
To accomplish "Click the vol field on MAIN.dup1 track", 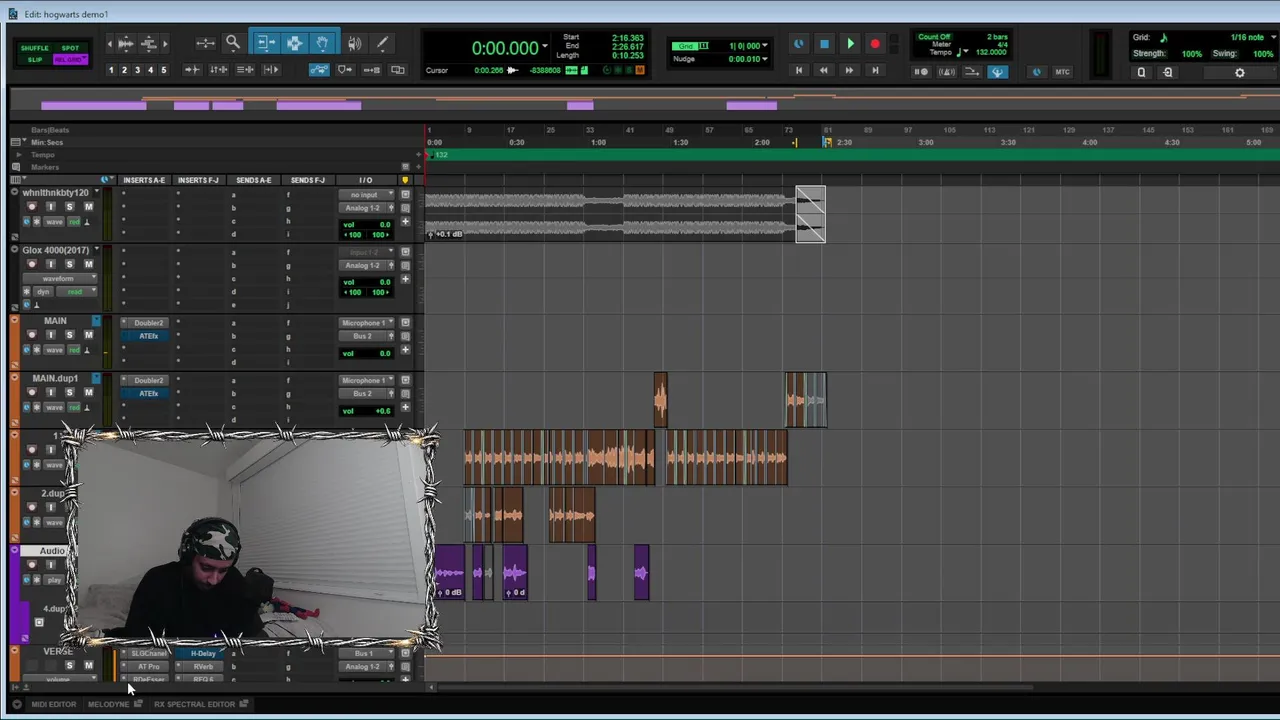I will [x=367, y=411].
